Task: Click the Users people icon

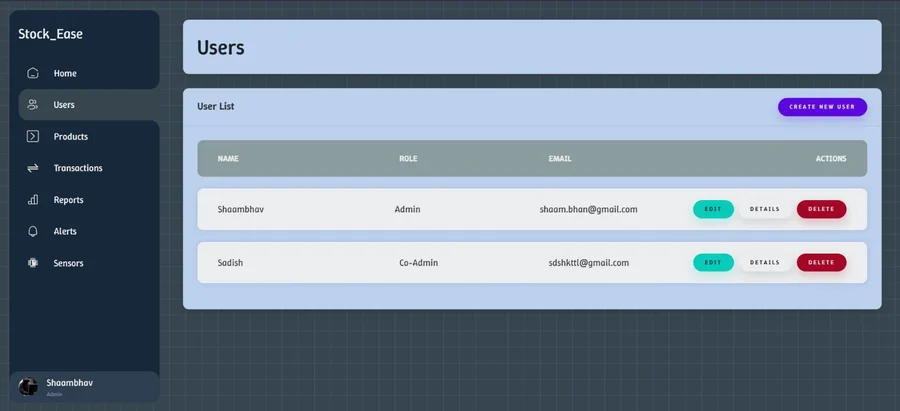Action: point(33,105)
